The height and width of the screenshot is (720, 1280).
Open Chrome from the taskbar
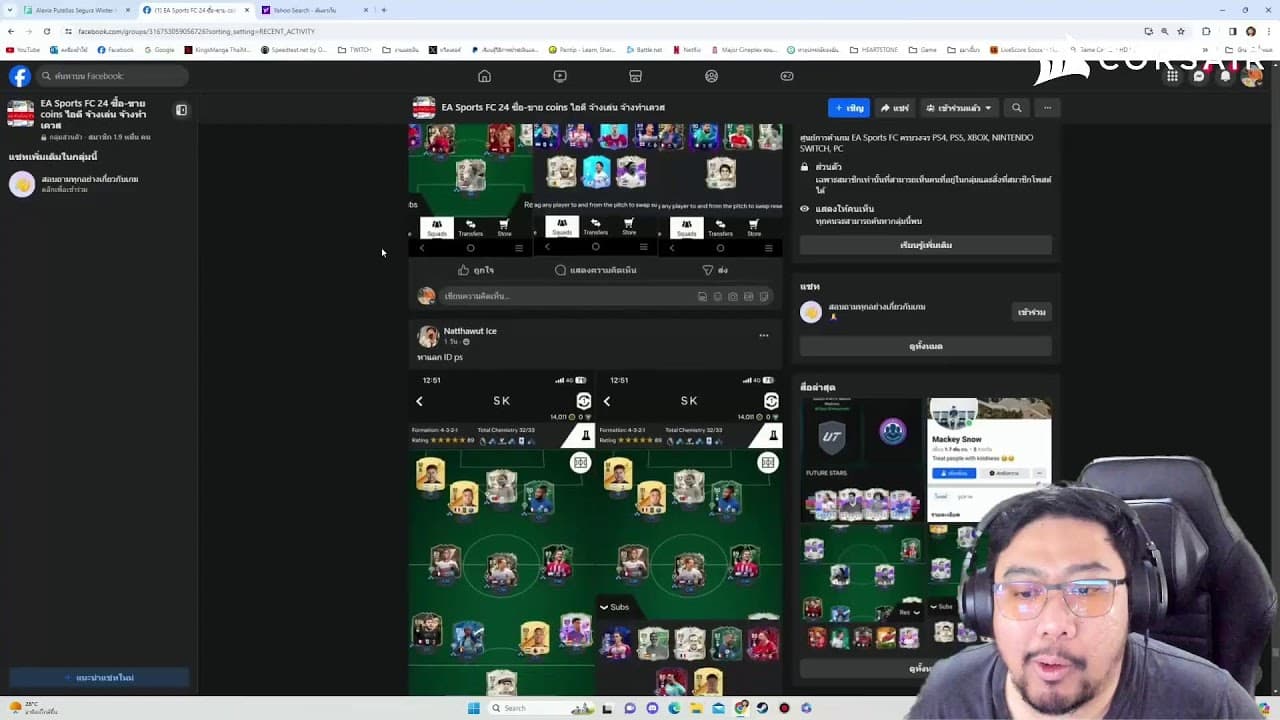(740, 708)
